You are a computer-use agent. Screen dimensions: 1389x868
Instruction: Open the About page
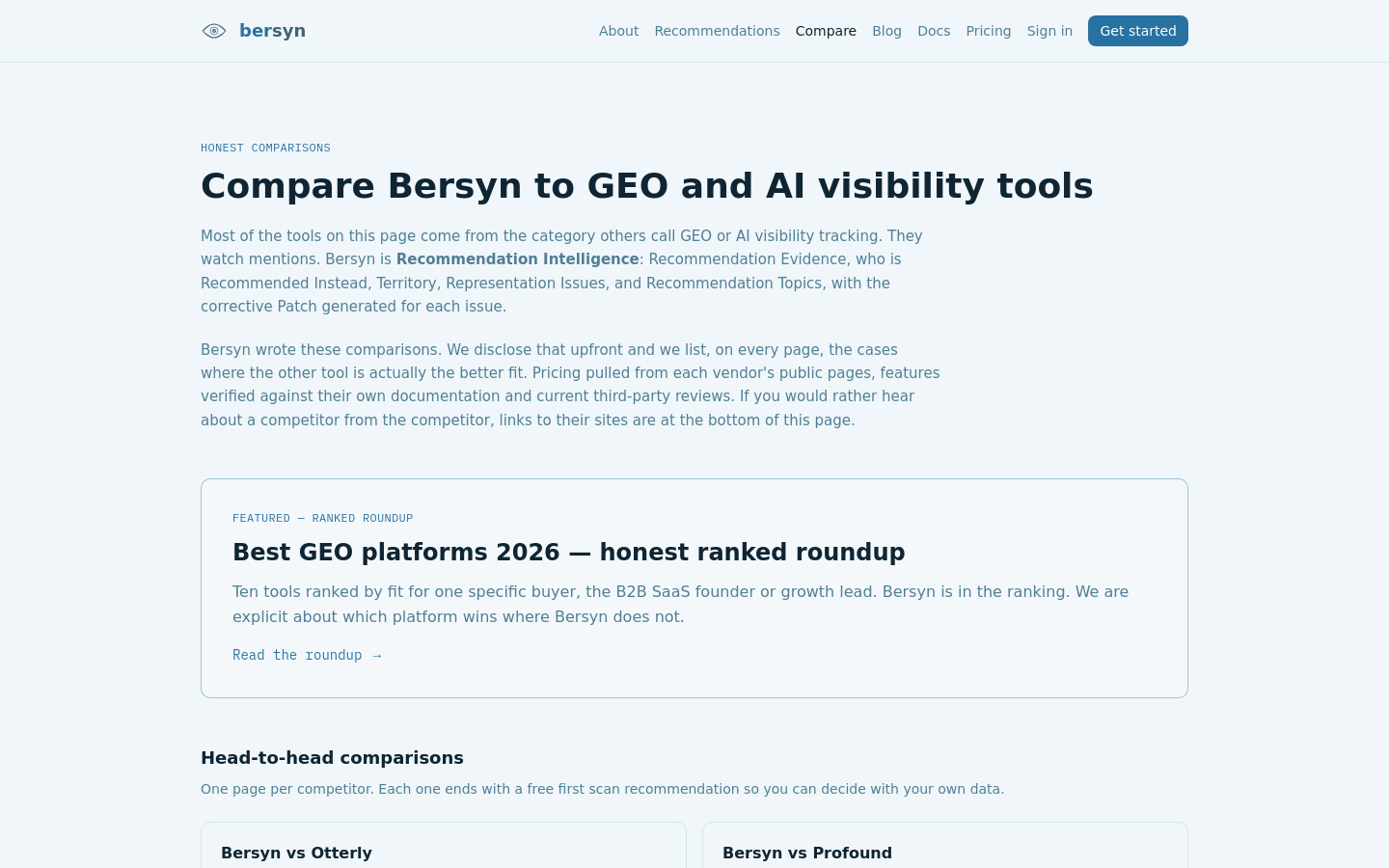[618, 31]
